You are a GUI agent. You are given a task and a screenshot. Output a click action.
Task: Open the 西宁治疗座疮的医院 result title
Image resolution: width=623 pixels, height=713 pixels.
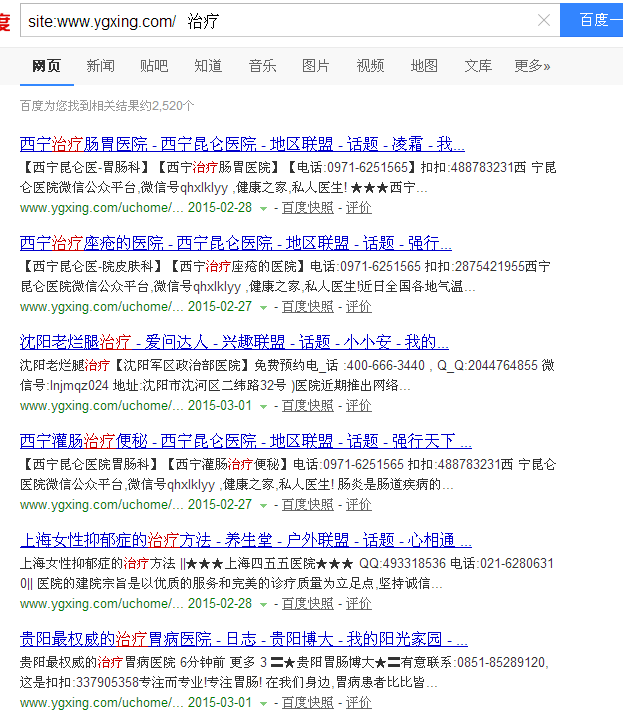coord(235,243)
